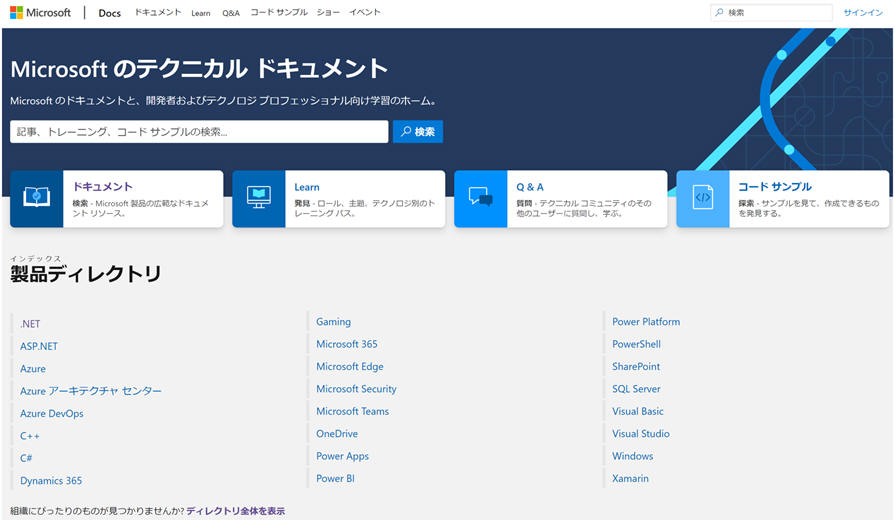The width and height of the screenshot is (895, 522).
Task: Click the Microsoft のテクニカル ドキュメント page title
Action: [199, 69]
